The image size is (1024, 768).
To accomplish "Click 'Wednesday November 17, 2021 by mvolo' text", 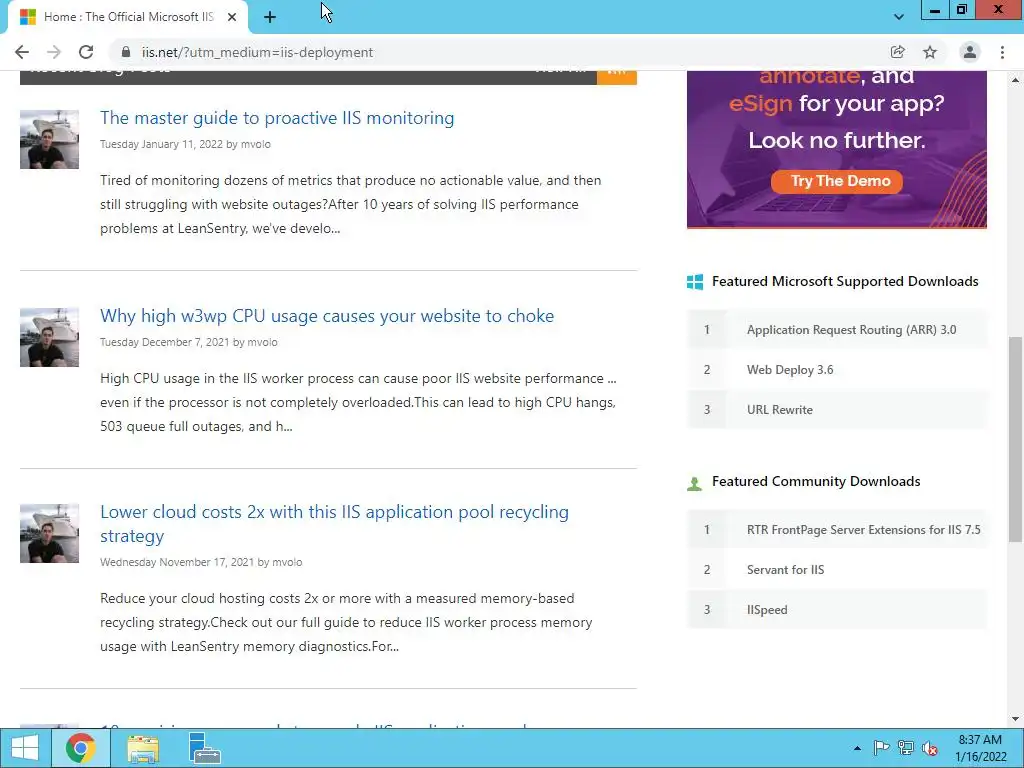I will pyautogui.click(x=201, y=562).
